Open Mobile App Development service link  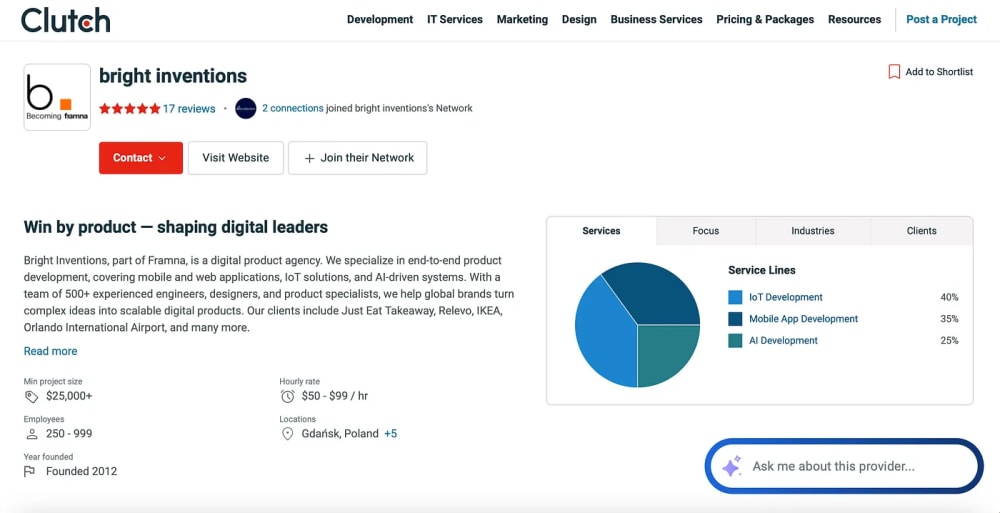pyautogui.click(x=804, y=319)
